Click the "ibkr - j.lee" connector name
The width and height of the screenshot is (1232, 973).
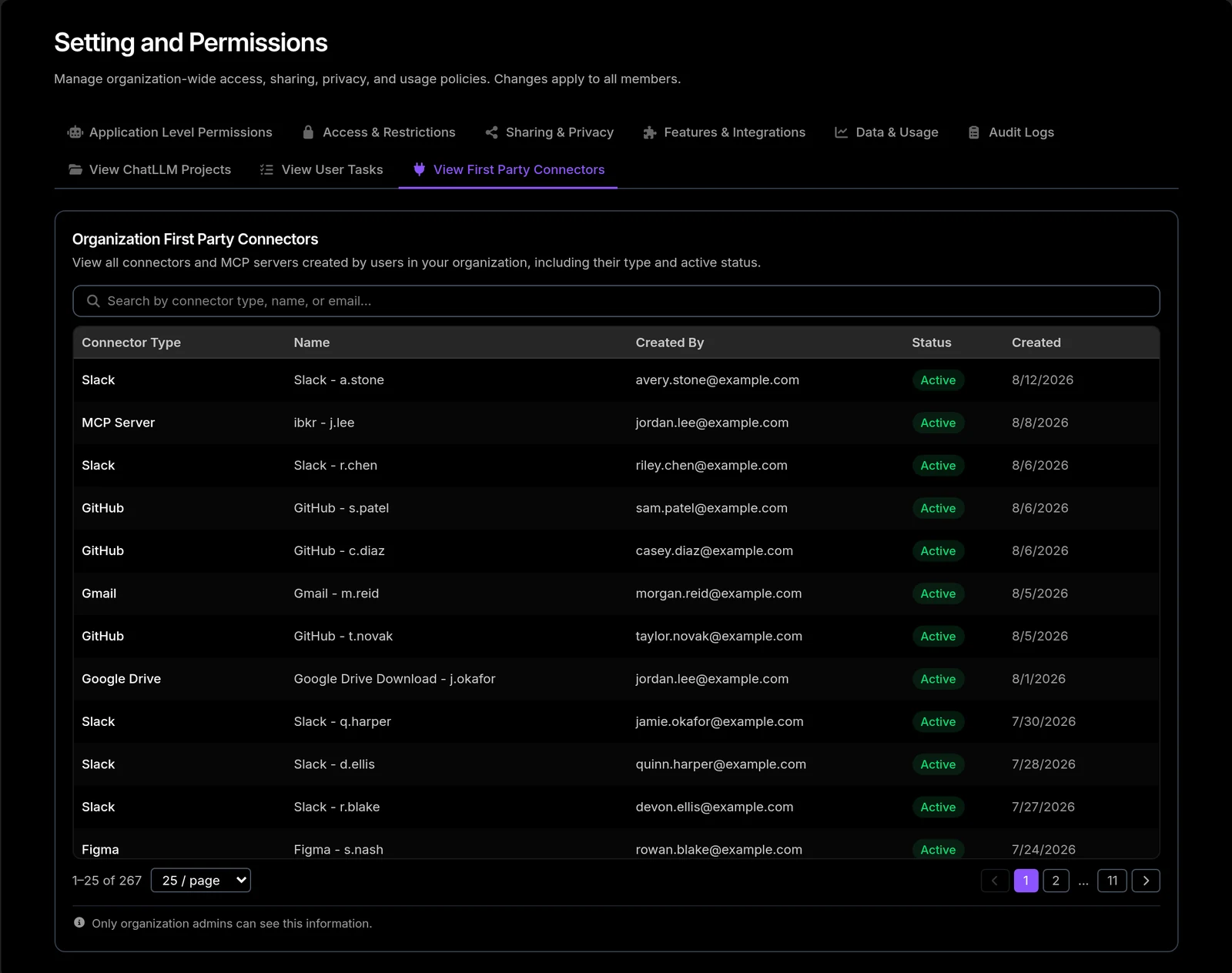click(324, 423)
